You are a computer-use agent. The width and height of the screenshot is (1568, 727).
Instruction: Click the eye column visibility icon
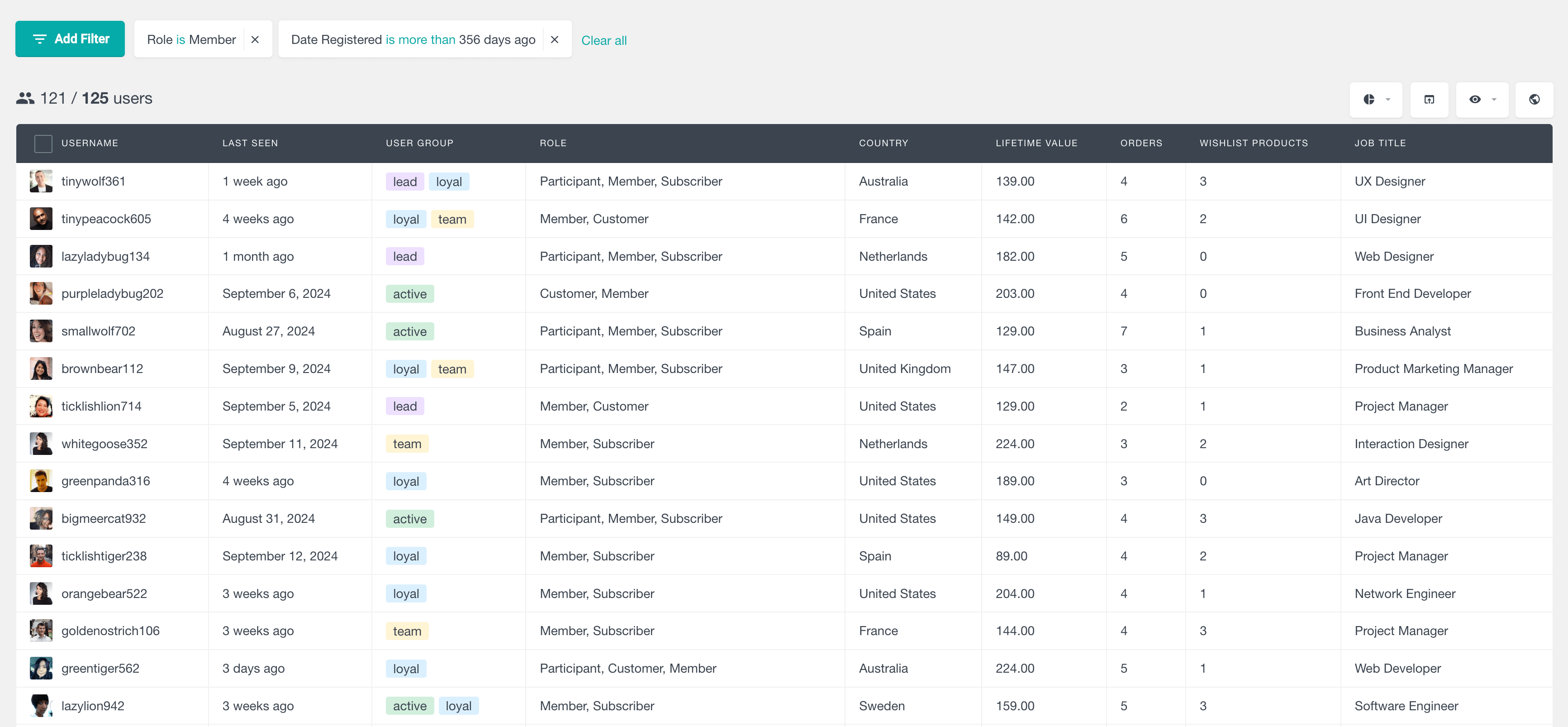(x=1474, y=99)
